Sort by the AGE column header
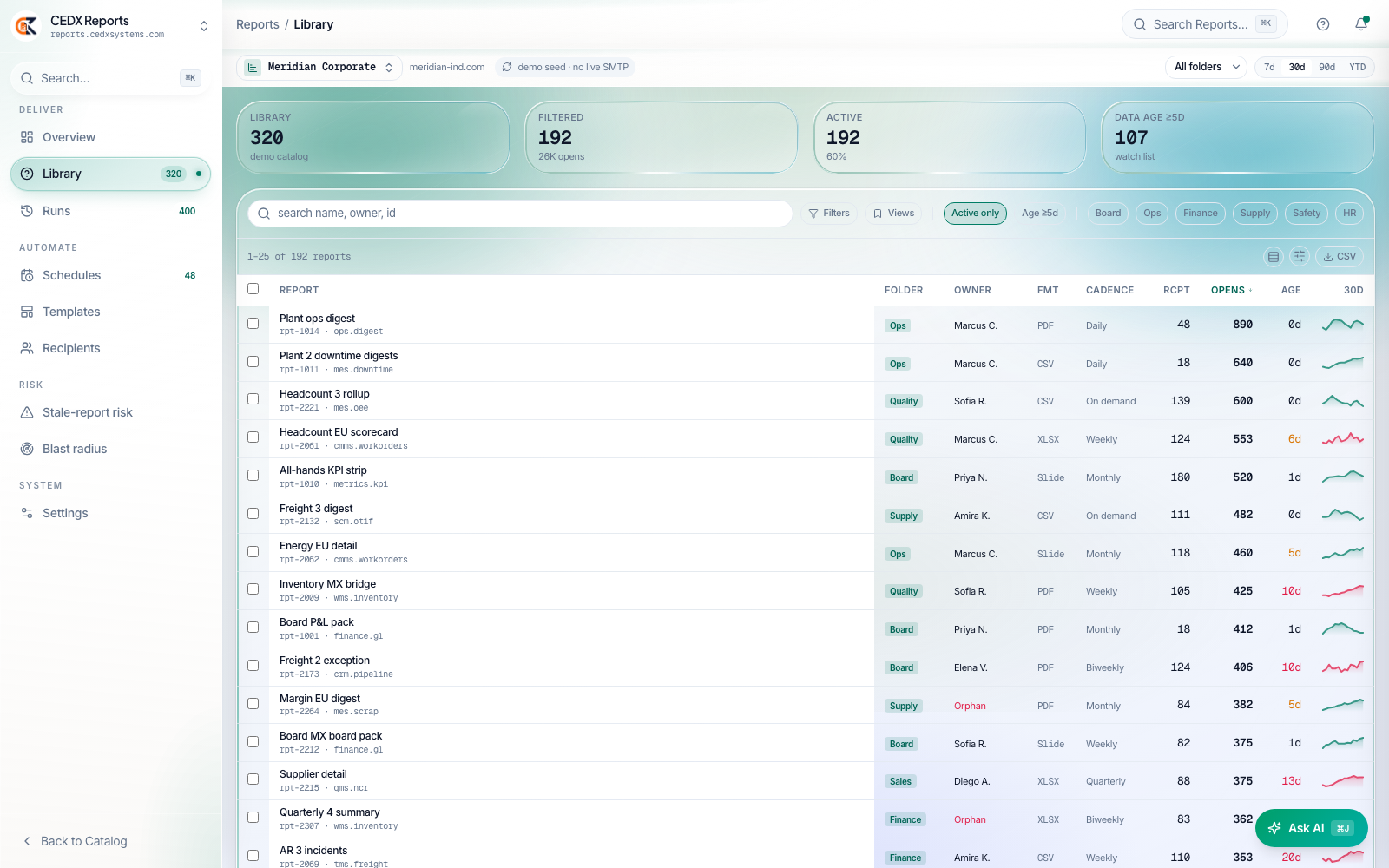 tap(1291, 290)
